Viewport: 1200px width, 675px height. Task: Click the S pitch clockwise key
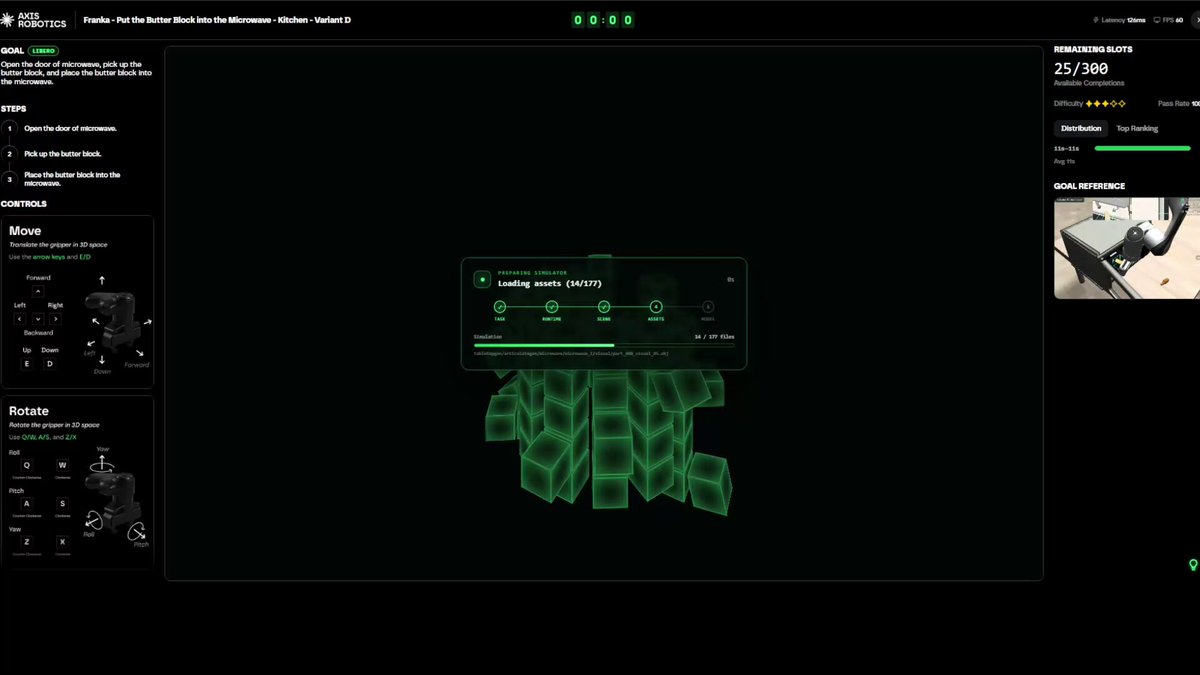click(x=62, y=504)
